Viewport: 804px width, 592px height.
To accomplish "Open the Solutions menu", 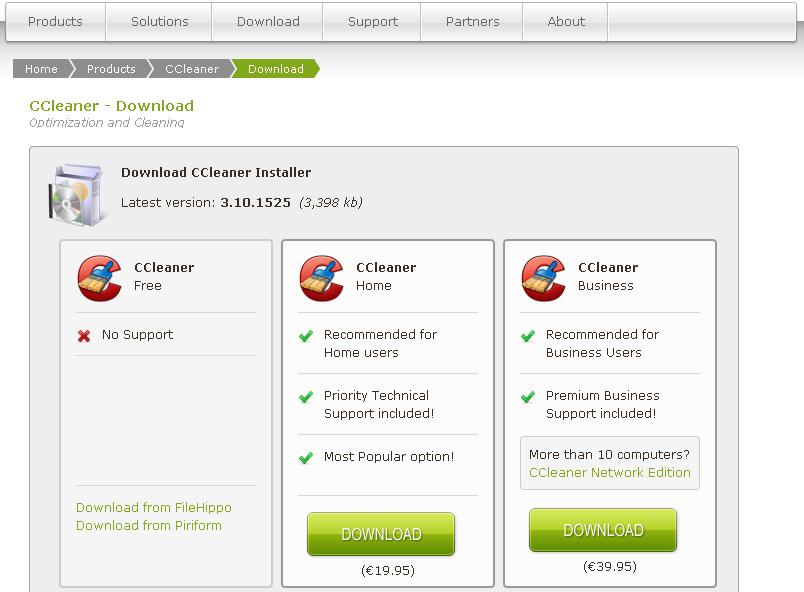I will point(159,22).
